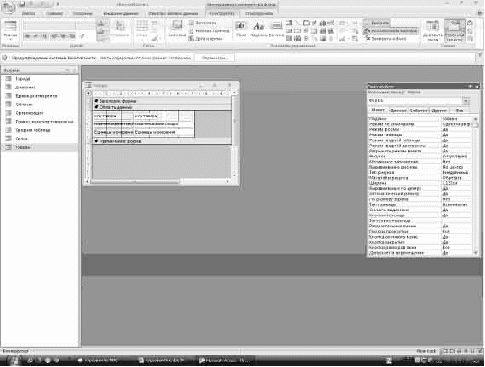485x367 pixels.
Task: Click the Режим view switch icon
Action: pyautogui.click(x=10, y=31)
